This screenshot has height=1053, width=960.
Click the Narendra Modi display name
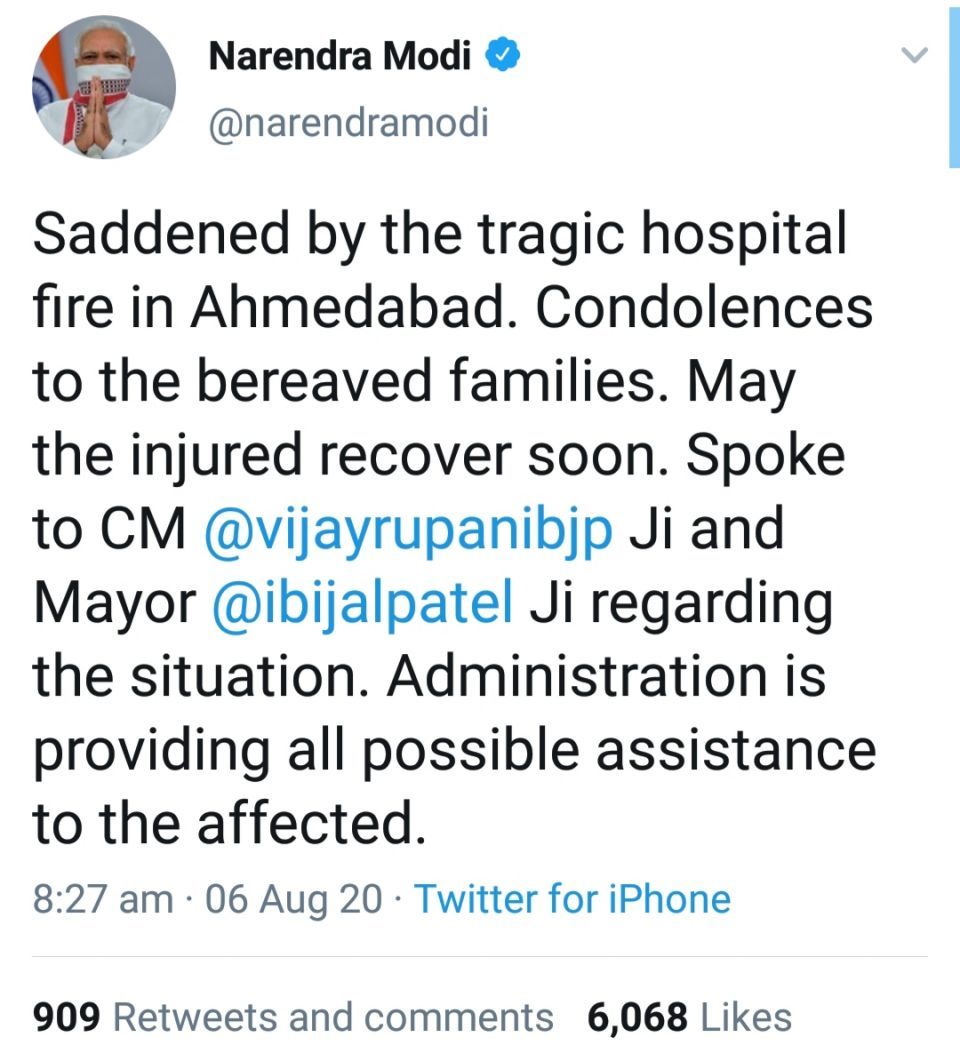click(x=339, y=57)
